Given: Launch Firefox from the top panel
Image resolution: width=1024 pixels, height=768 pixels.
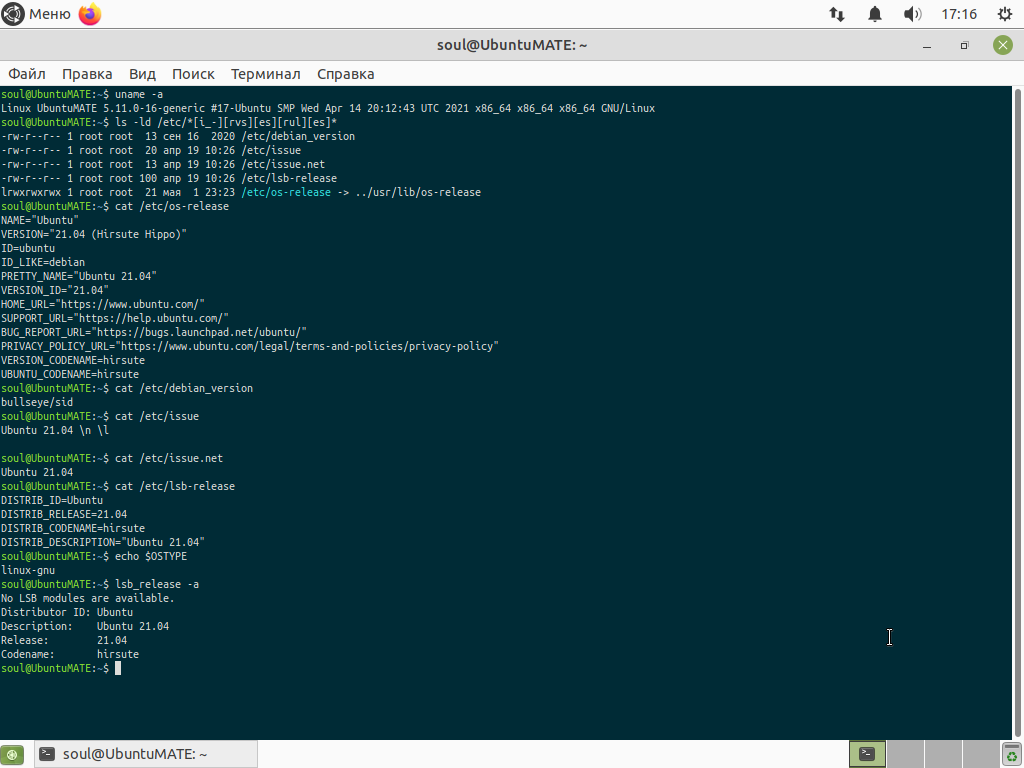Looking at the screenshot, I should point(90,14).
